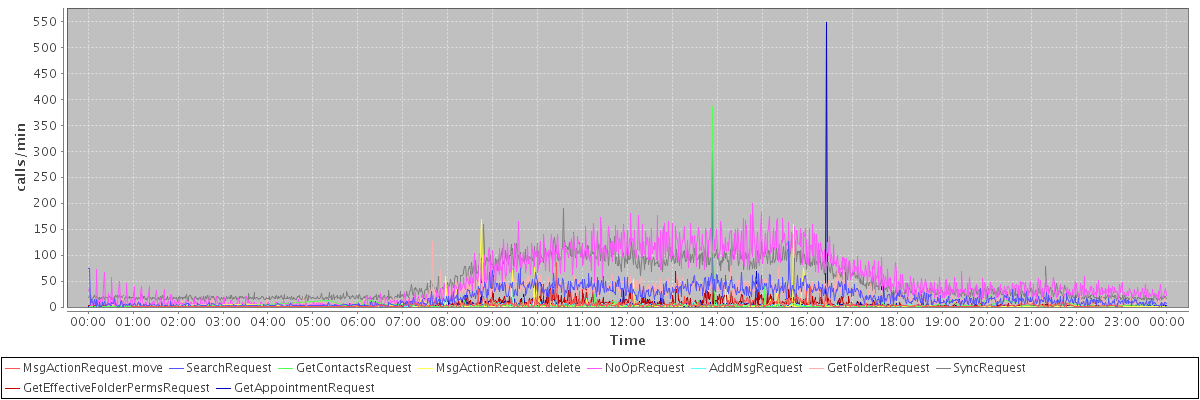Click the 17:00 tick on the time axis

[852, 322]
